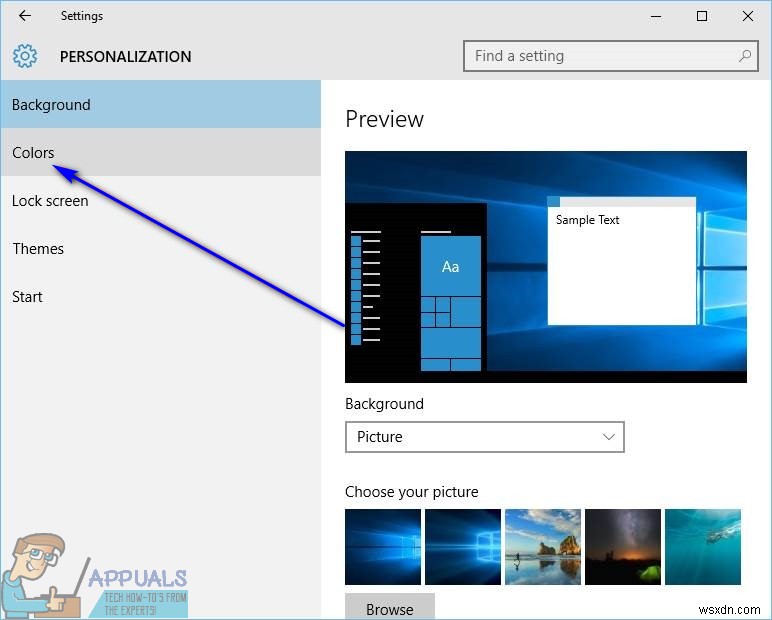The width and height of the screenshot is (772, 620).
Task: Pick the beach rocks wallpaper thumbnail
Action: tap(543, 547)
